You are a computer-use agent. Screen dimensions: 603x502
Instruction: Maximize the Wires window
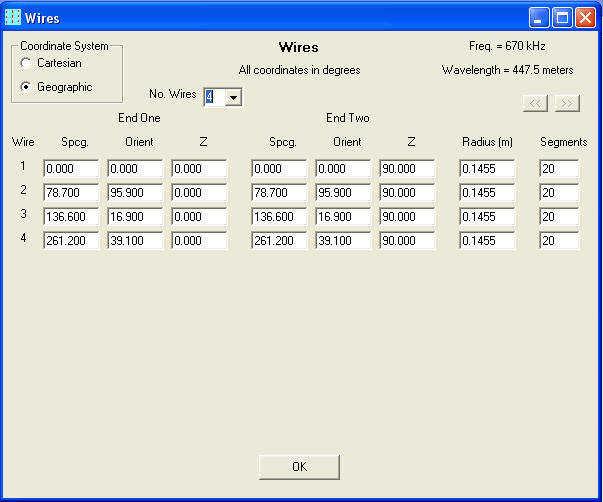[x=562, y=18]
